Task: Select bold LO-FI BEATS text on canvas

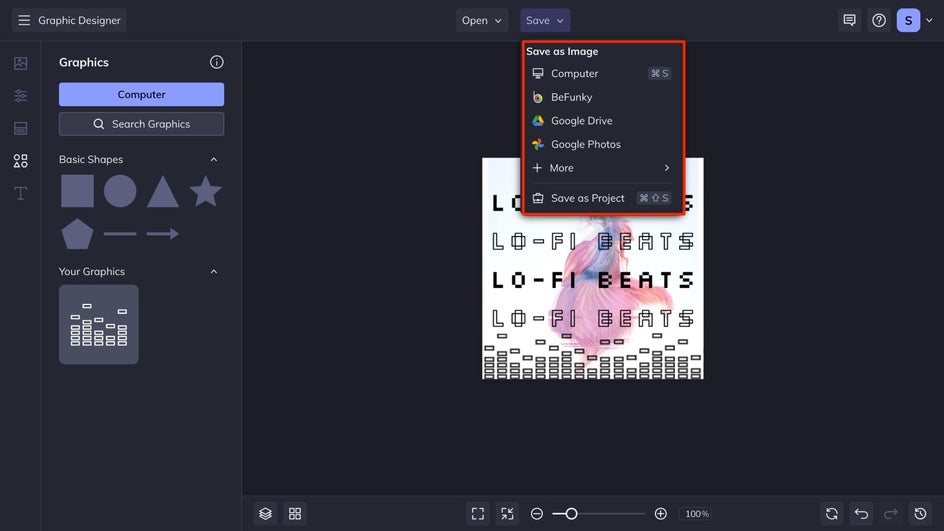Action: coord(593,281)
